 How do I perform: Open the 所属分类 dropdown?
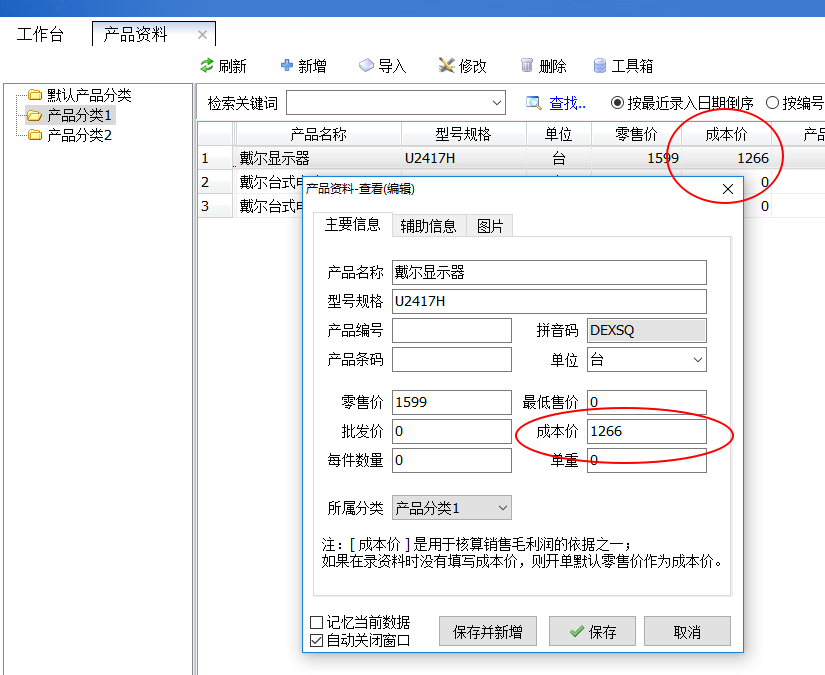[x=503, y=508]
